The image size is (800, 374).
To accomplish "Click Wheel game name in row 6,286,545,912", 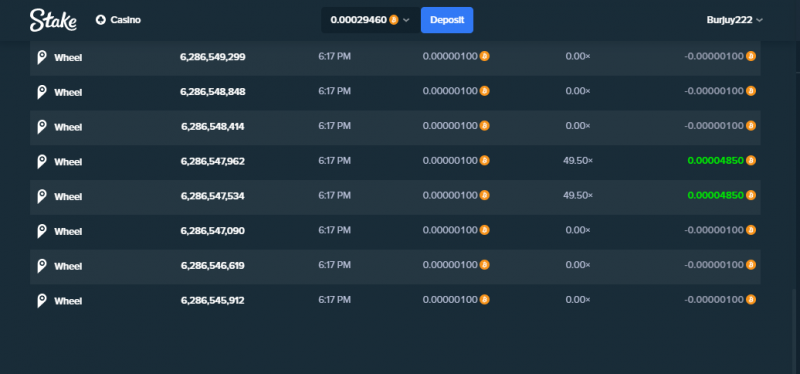I will pyautogui.click(x=68, y=301).
